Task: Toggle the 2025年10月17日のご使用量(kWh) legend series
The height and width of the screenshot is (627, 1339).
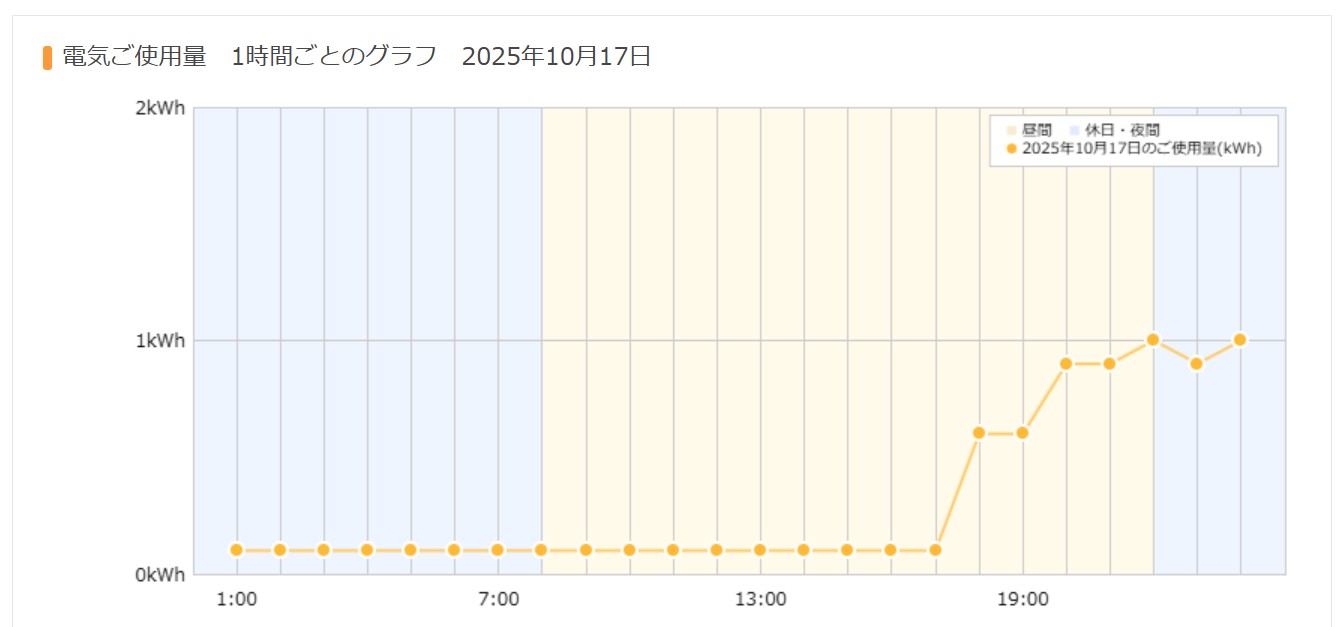Action: tap(1141, 149)
